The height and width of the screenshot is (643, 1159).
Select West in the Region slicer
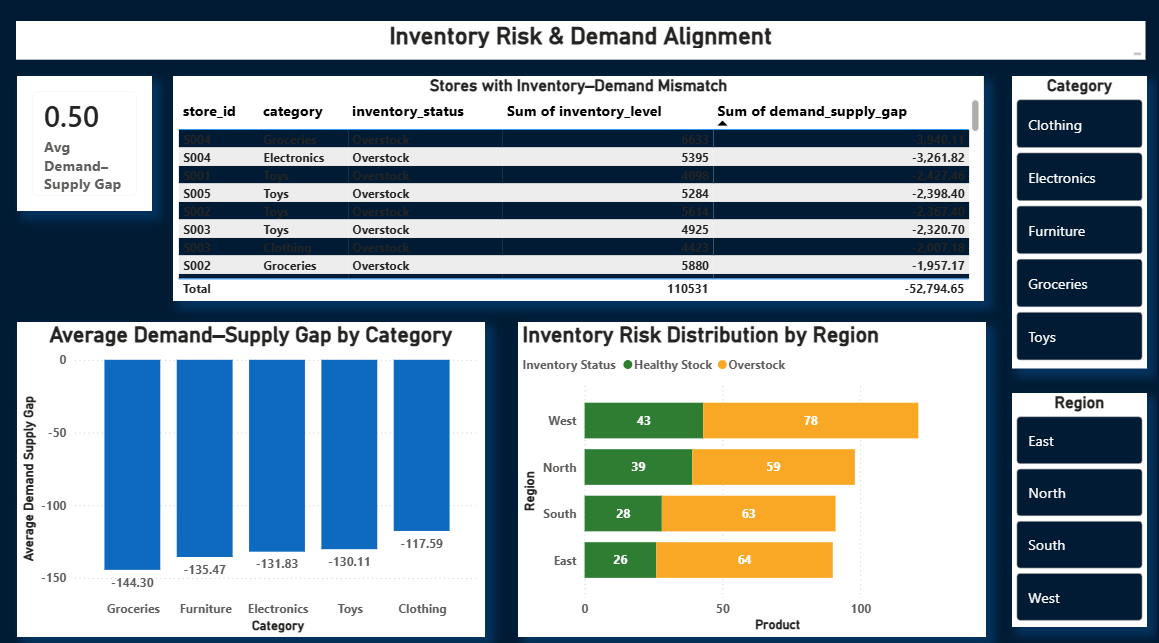coord(1079,597)
